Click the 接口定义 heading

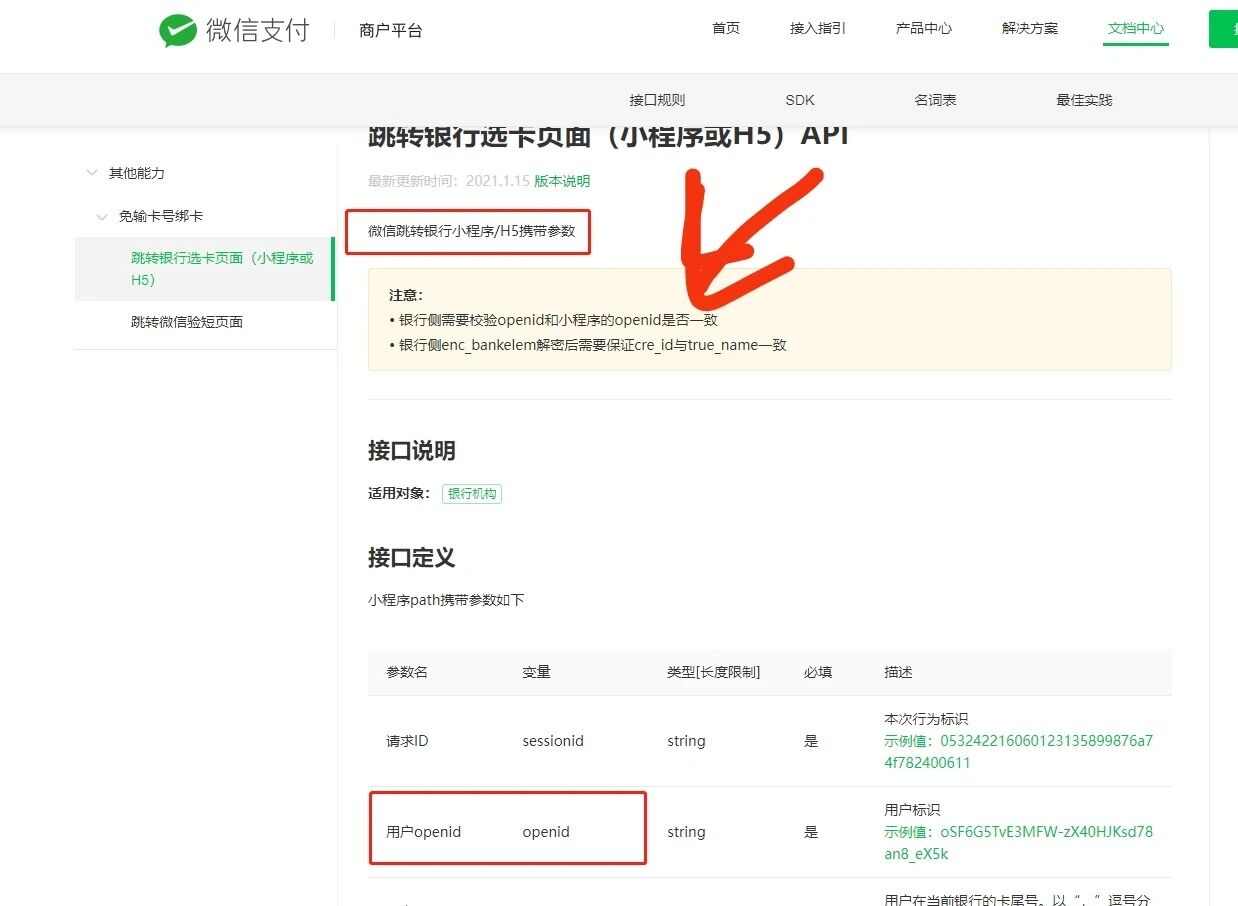tap(412, 558)
